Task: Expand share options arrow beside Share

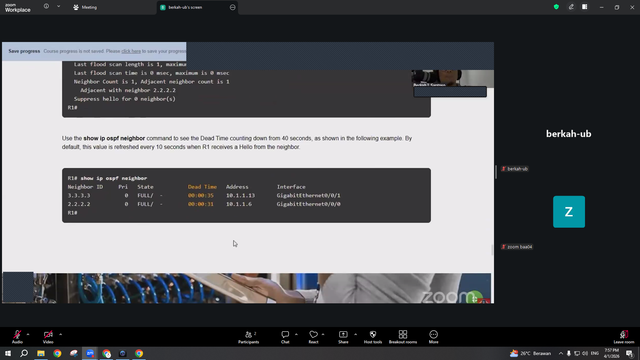Action: click(356, 334)
